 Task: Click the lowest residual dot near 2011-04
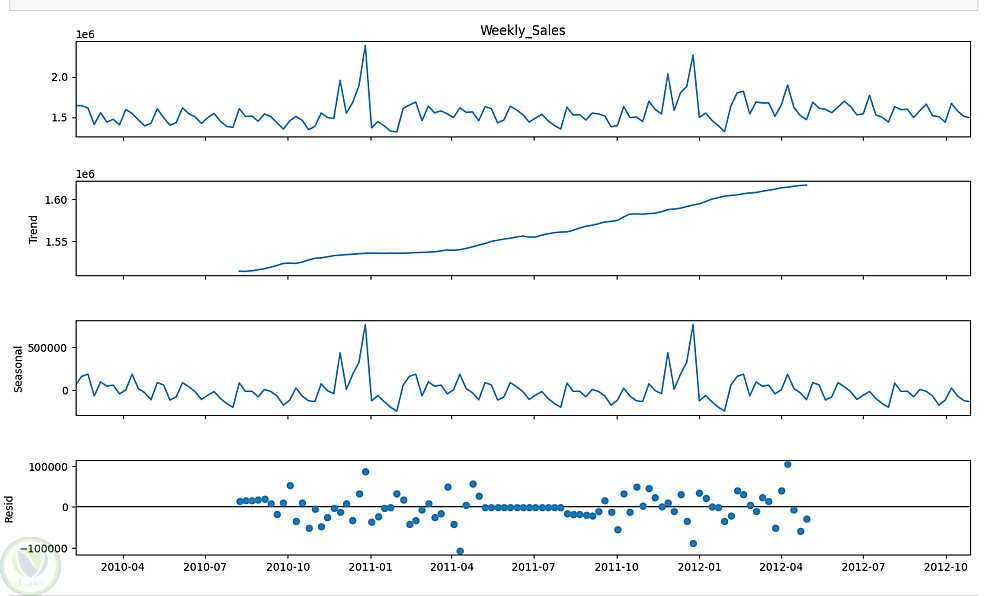[460, 551]
